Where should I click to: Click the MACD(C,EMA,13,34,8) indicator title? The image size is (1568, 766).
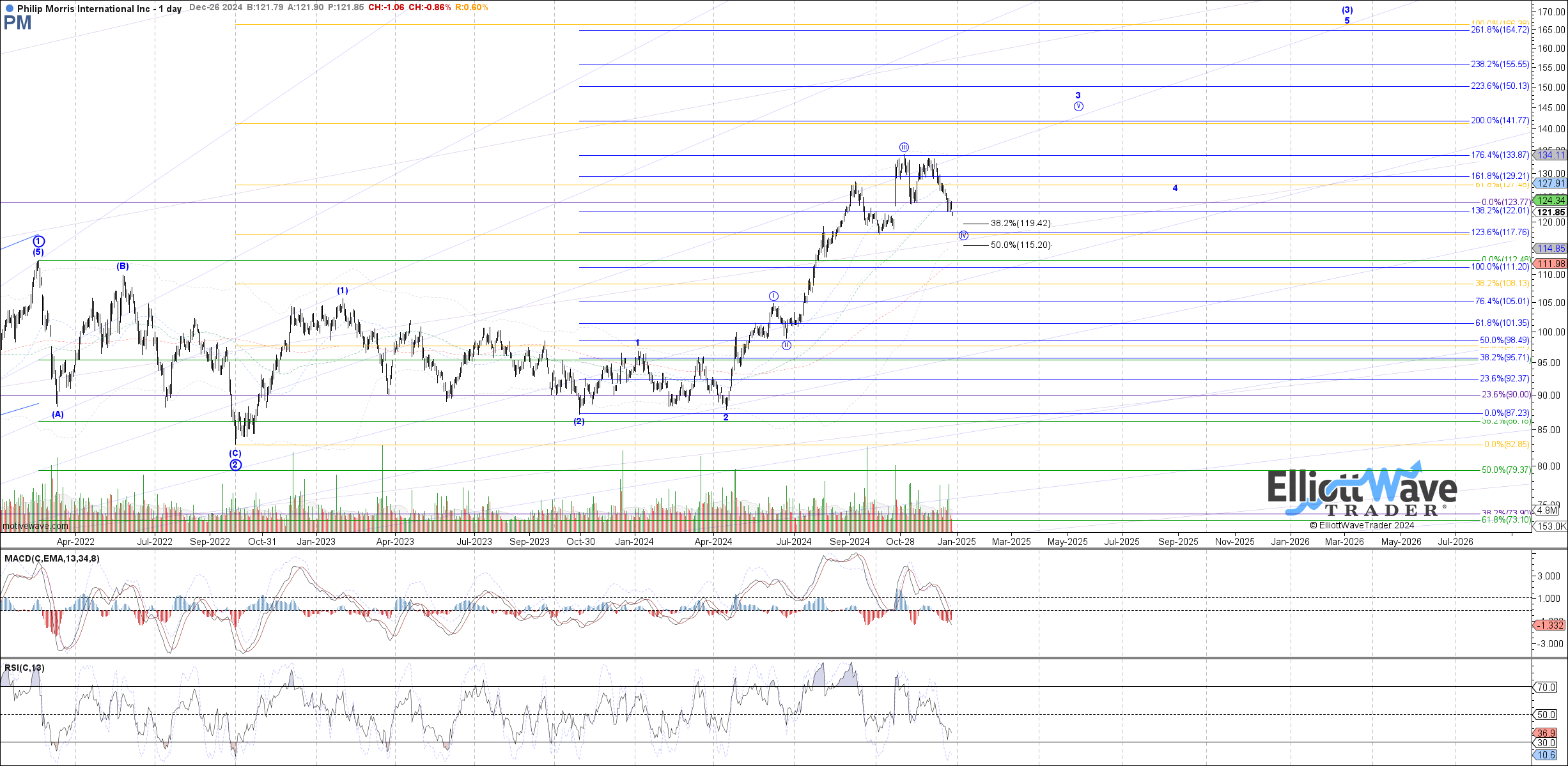pos(52,558)
